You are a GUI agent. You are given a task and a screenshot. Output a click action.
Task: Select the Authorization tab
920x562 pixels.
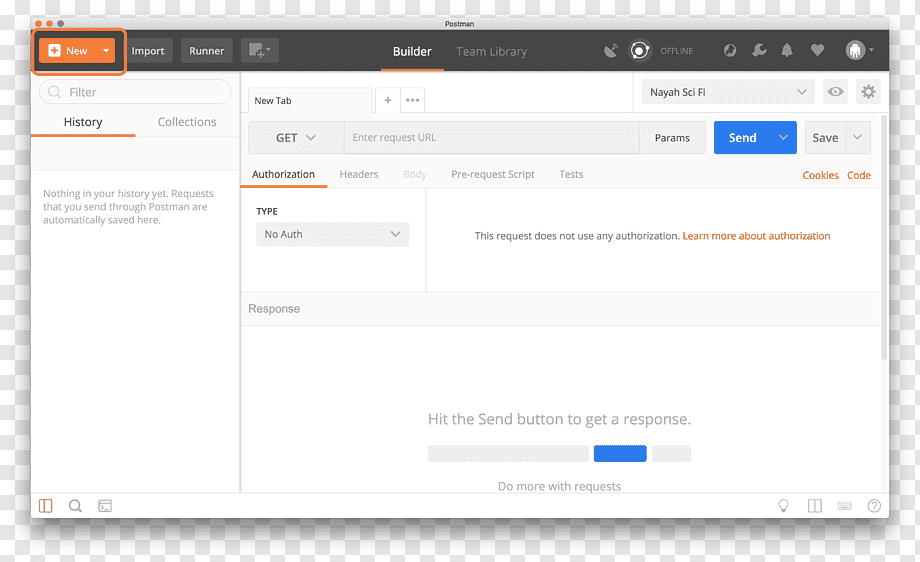click(x=283, y=175)
